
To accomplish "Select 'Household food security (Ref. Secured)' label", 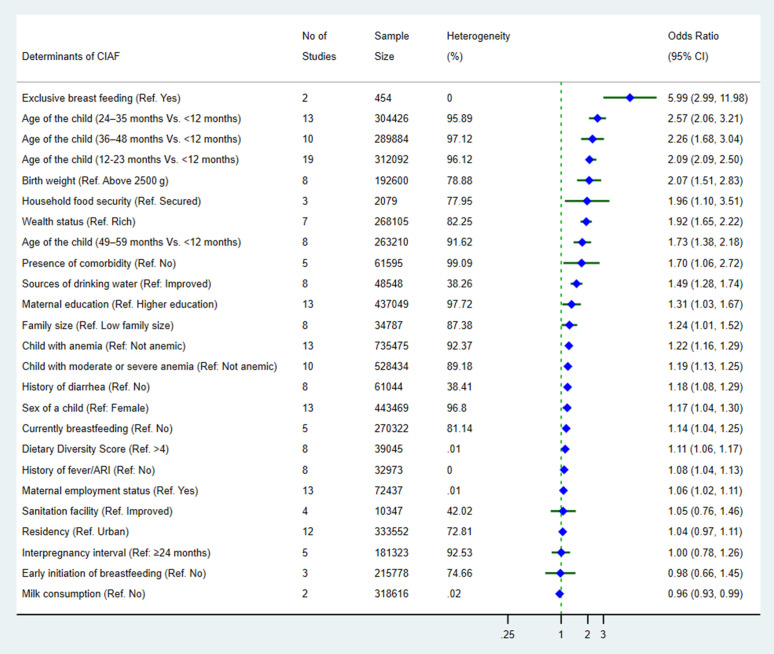I will click(x=112, y=201).
